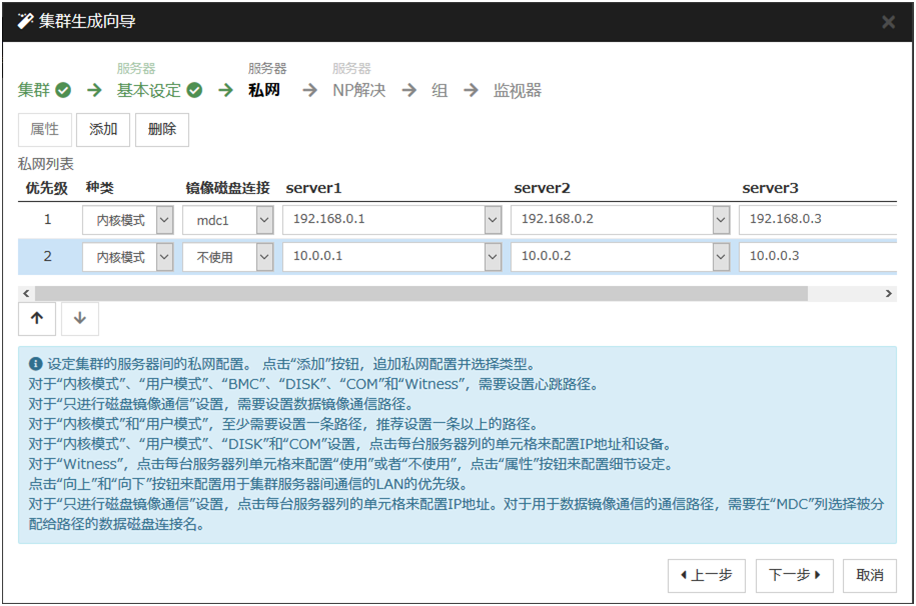
Task: Open the mdc1 mirror disk dropdown
Action: click(x=264, y=219)
